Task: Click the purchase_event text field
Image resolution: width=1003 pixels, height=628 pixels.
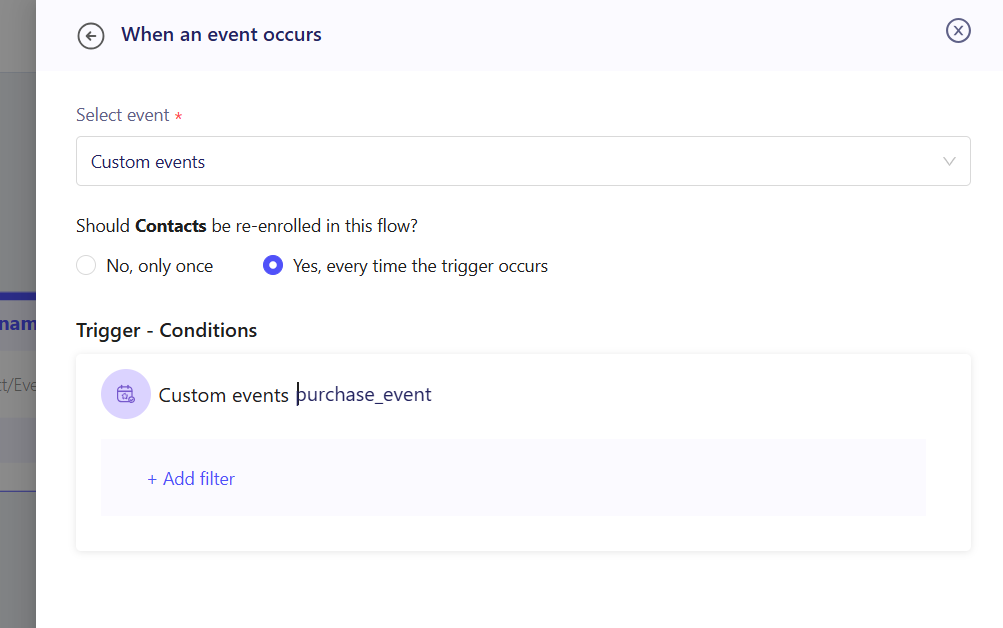Action: click(364, 395)
